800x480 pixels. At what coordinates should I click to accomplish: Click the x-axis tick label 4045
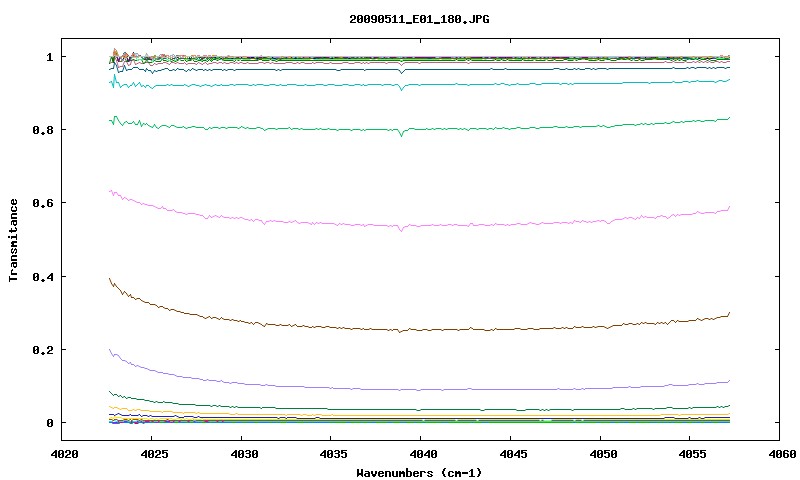513,454
